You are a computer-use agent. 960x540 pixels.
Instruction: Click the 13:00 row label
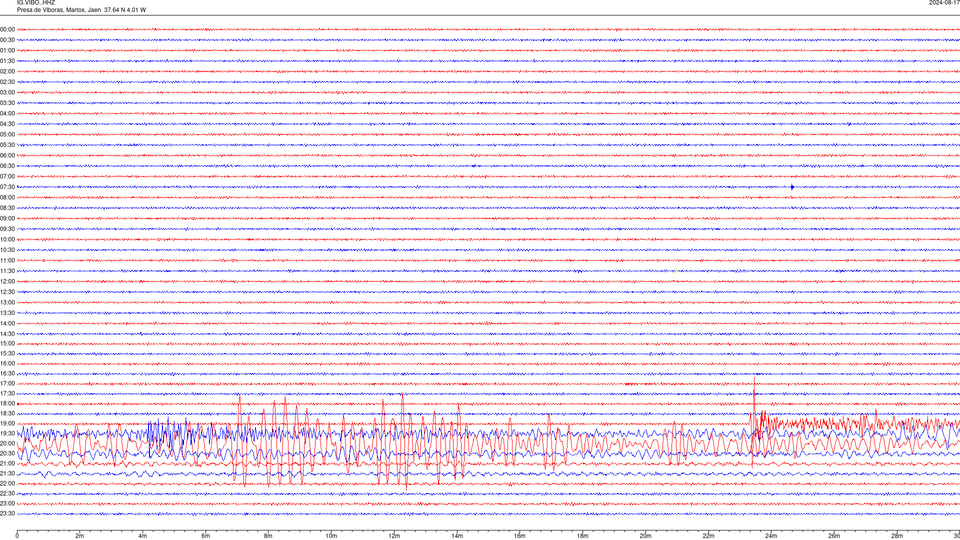(7, 302)
